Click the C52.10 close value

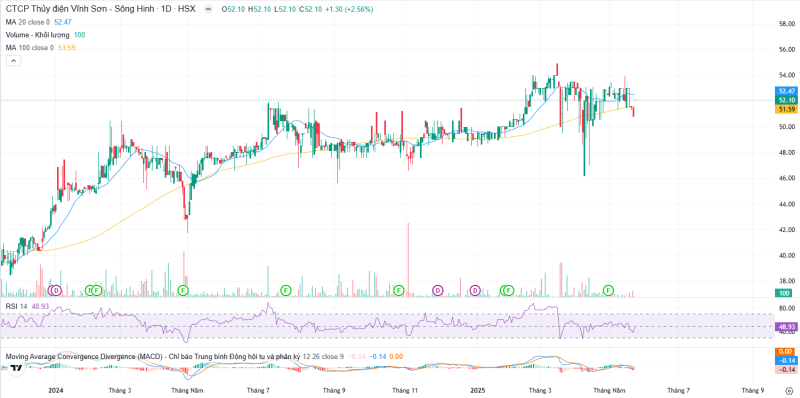pyautogui.click(x=309, y=10)
